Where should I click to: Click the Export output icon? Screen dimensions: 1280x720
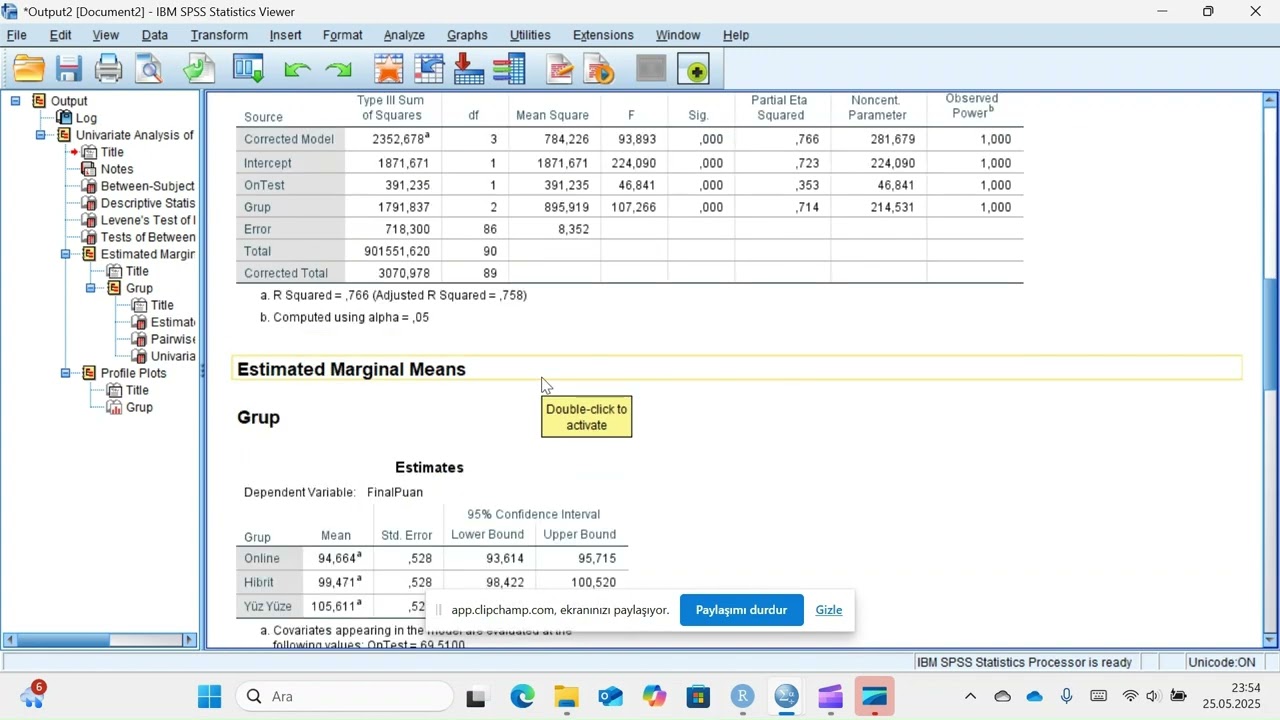(x=199, y=69)
